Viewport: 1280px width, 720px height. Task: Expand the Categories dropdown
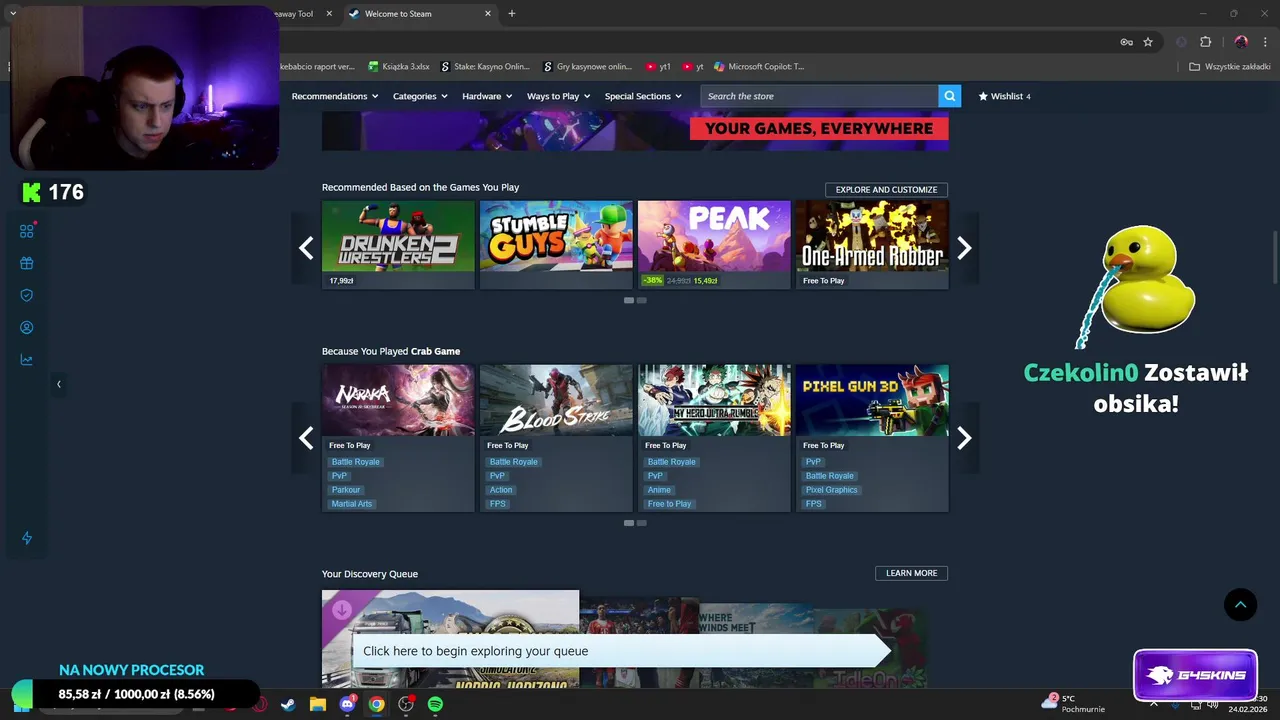pyautogui.click(x=420, y=96)
